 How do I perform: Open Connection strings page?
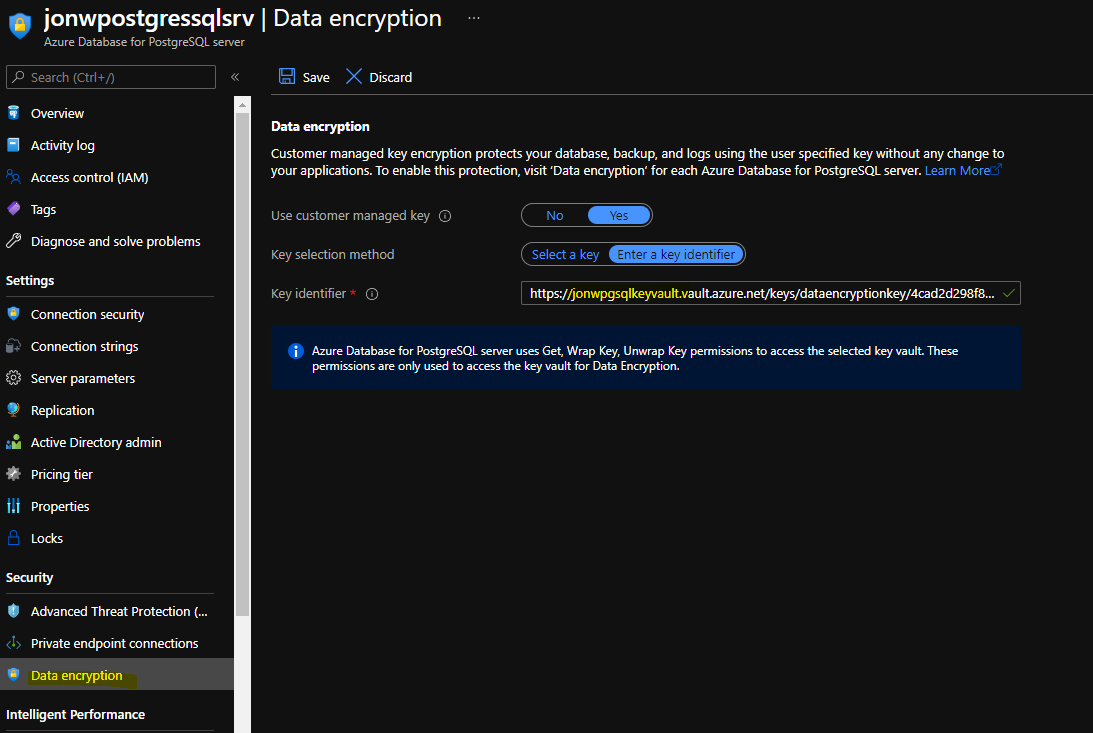[84, 346]
